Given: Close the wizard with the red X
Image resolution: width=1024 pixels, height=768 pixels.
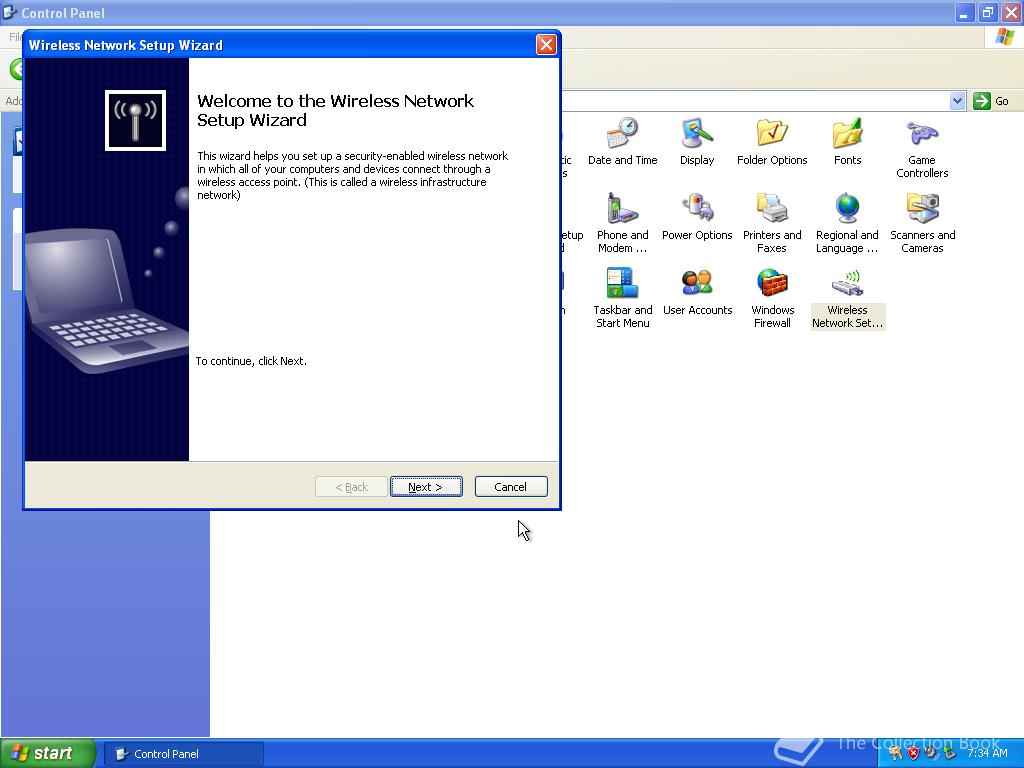Looking at the screenshot, I should point(546,44).
